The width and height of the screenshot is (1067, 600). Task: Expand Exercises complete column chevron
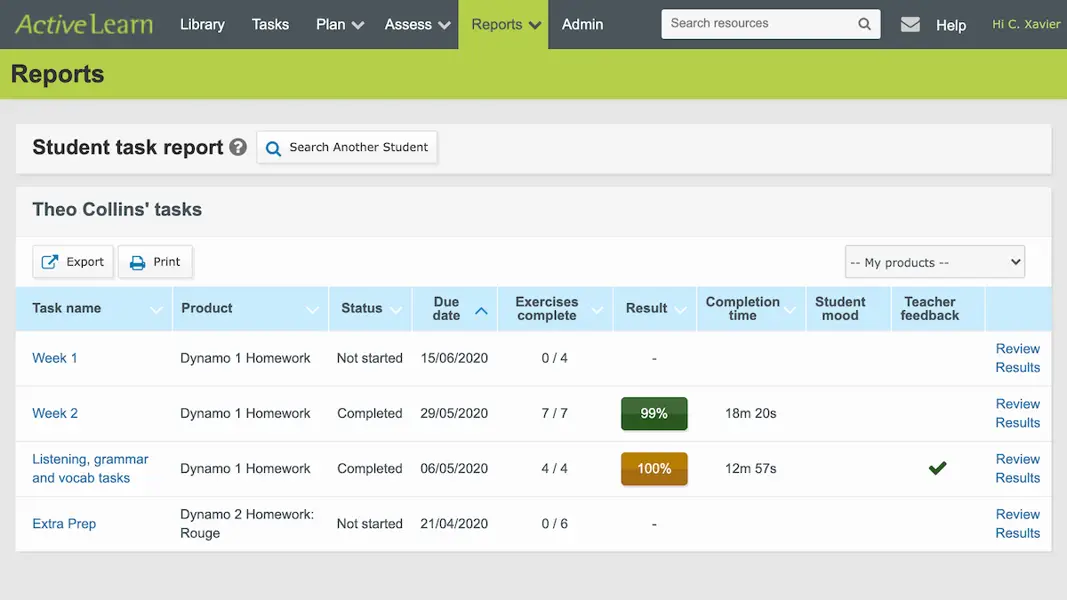[x=597, y=310]
